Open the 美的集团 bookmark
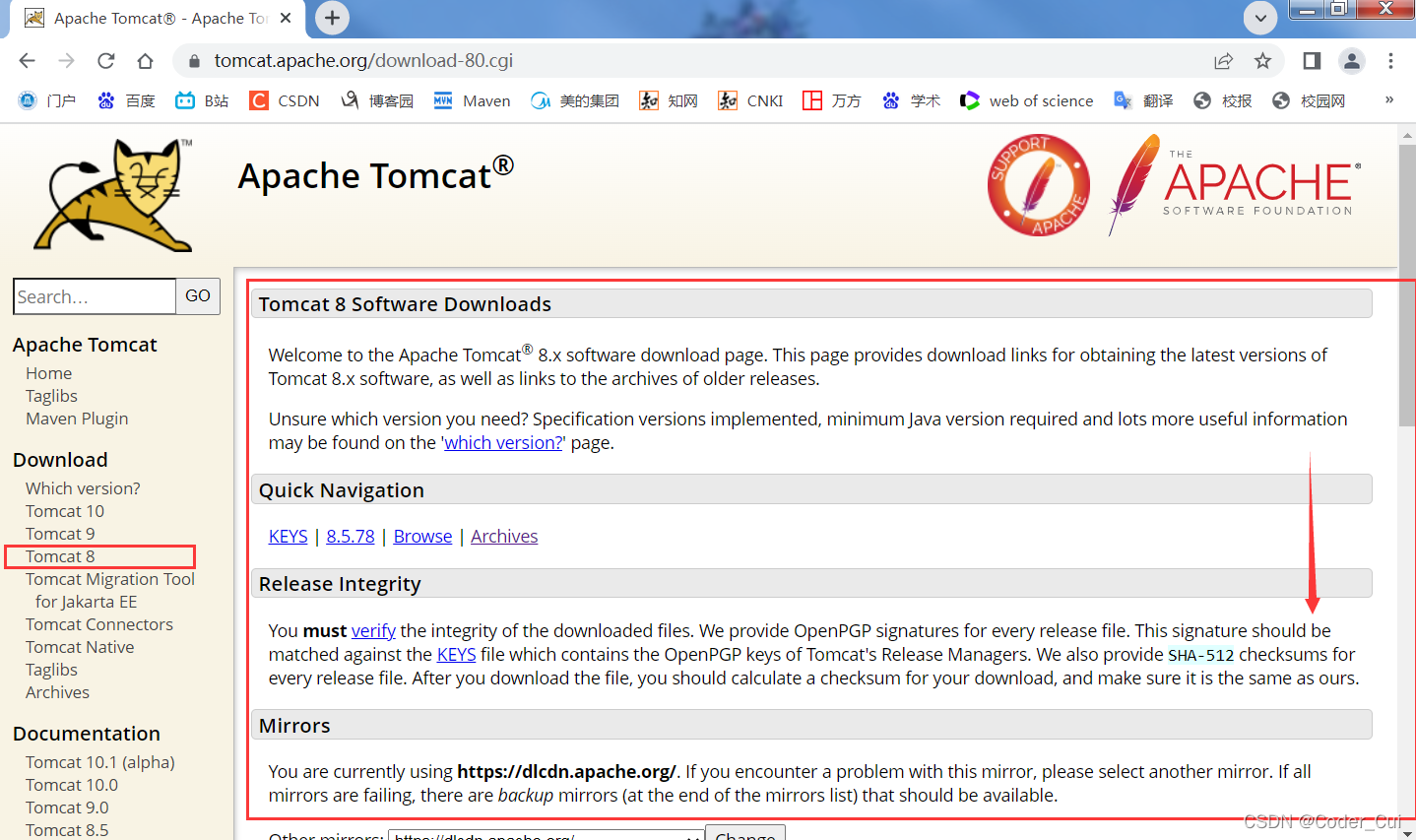The height and width of the screenshot is (840, 1416). (575, 100)
